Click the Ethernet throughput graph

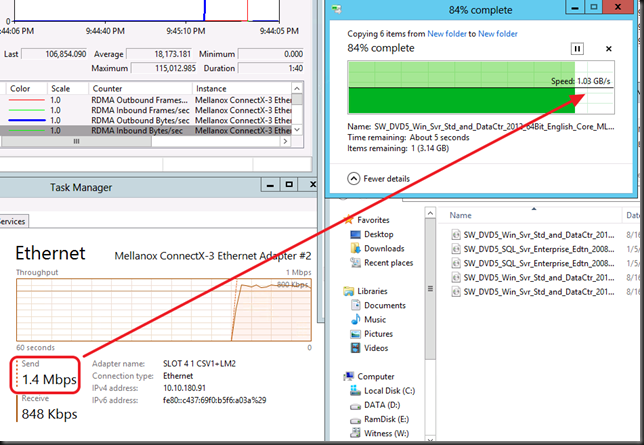[x=164, y=310]
